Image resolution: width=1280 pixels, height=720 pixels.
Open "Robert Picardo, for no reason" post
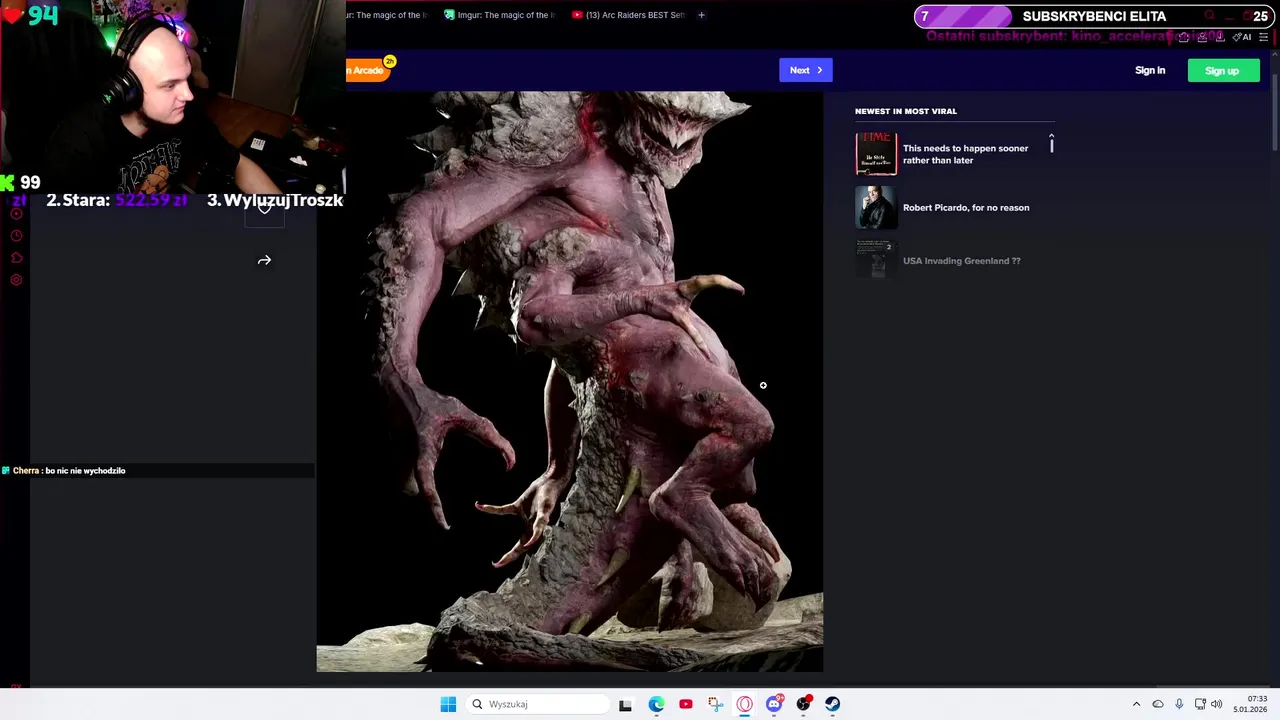pyautogui.click(x=966, y=208)
